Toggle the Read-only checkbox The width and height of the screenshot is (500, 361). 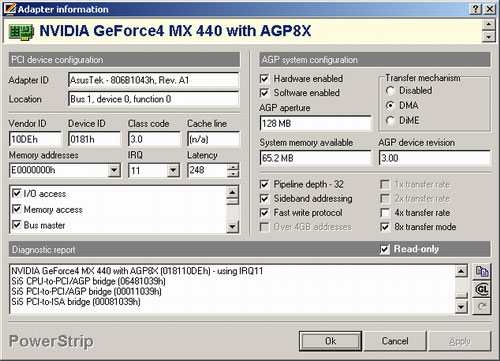[x=385, y=249]
